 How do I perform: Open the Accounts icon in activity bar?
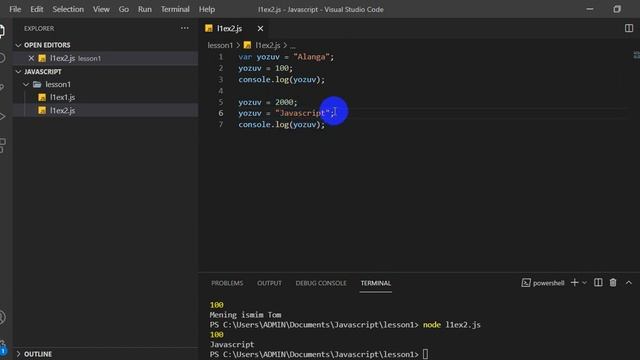point(3,318)
